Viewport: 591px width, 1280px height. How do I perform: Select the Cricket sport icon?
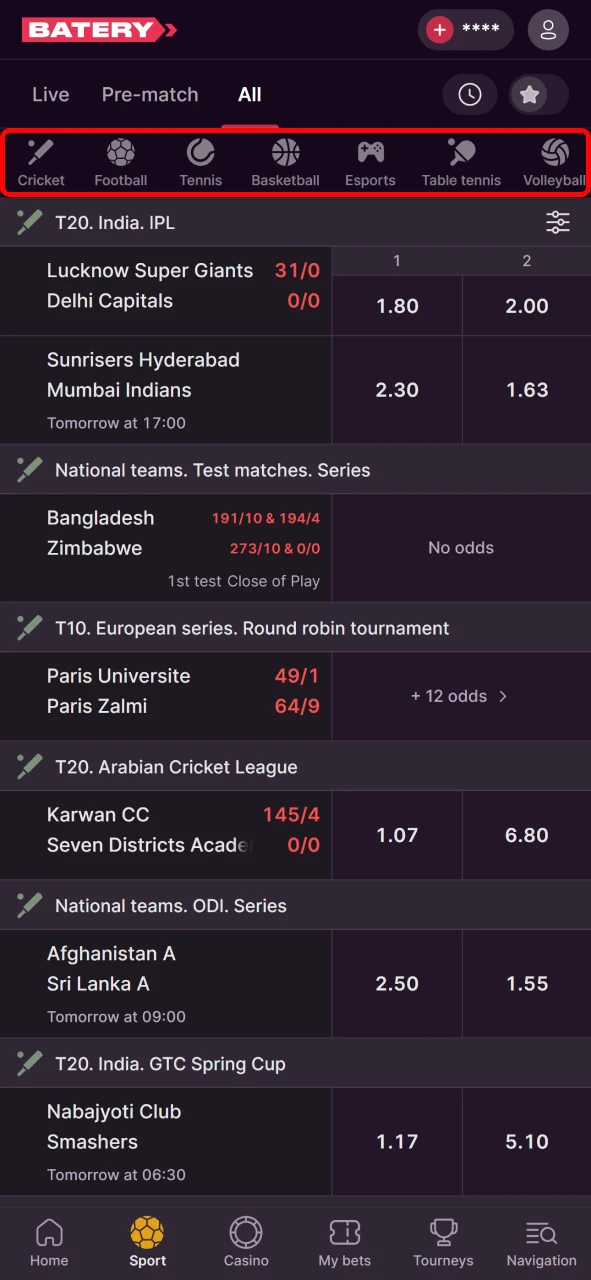41,152
